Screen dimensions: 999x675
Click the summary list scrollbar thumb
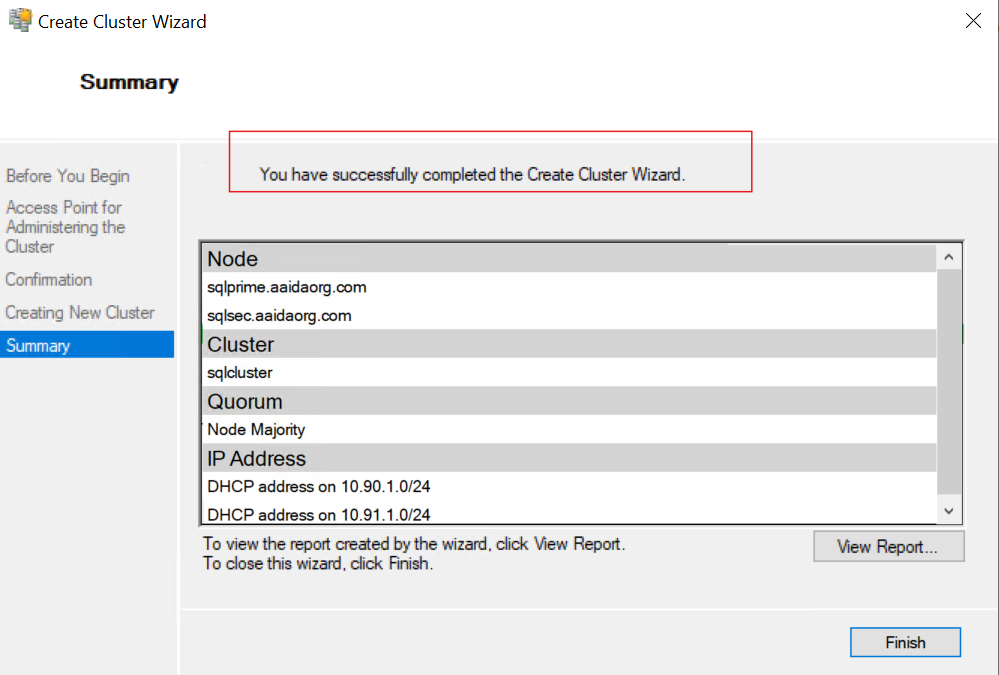coord(949,381)
